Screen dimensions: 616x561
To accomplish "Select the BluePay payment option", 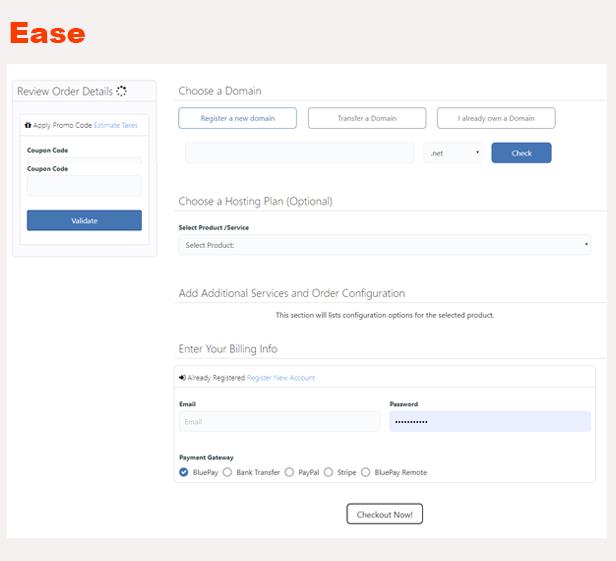I will click(x=183, y=472).
